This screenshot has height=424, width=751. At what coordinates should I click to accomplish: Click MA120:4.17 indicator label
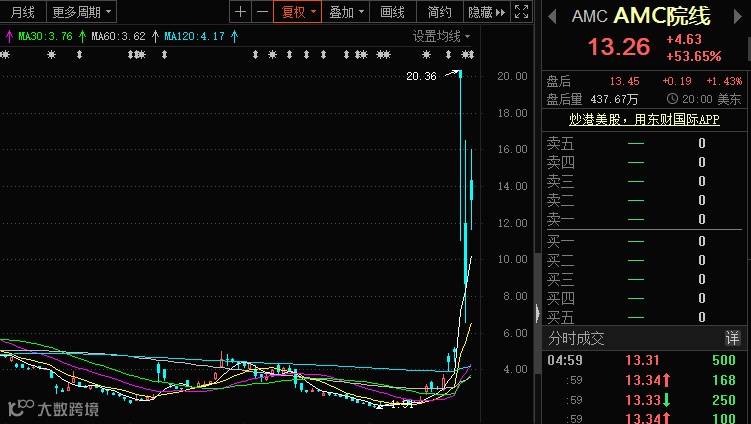(x=194, y=36)
